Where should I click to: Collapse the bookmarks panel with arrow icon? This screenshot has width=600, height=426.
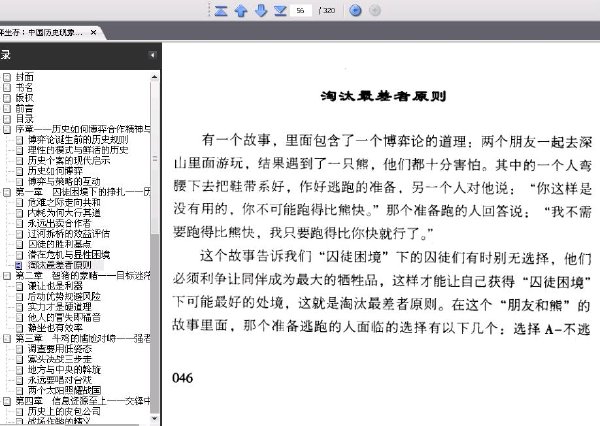pos(152,55)
